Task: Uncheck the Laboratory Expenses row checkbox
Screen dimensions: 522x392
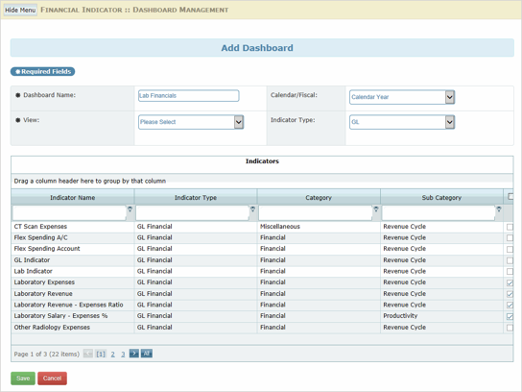Action: 510,283
